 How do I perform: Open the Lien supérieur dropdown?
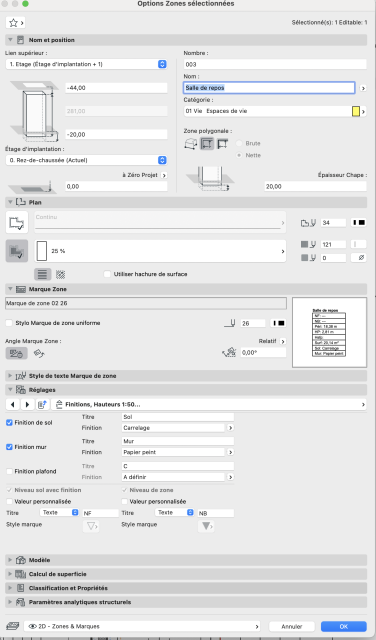click(86, 64)
